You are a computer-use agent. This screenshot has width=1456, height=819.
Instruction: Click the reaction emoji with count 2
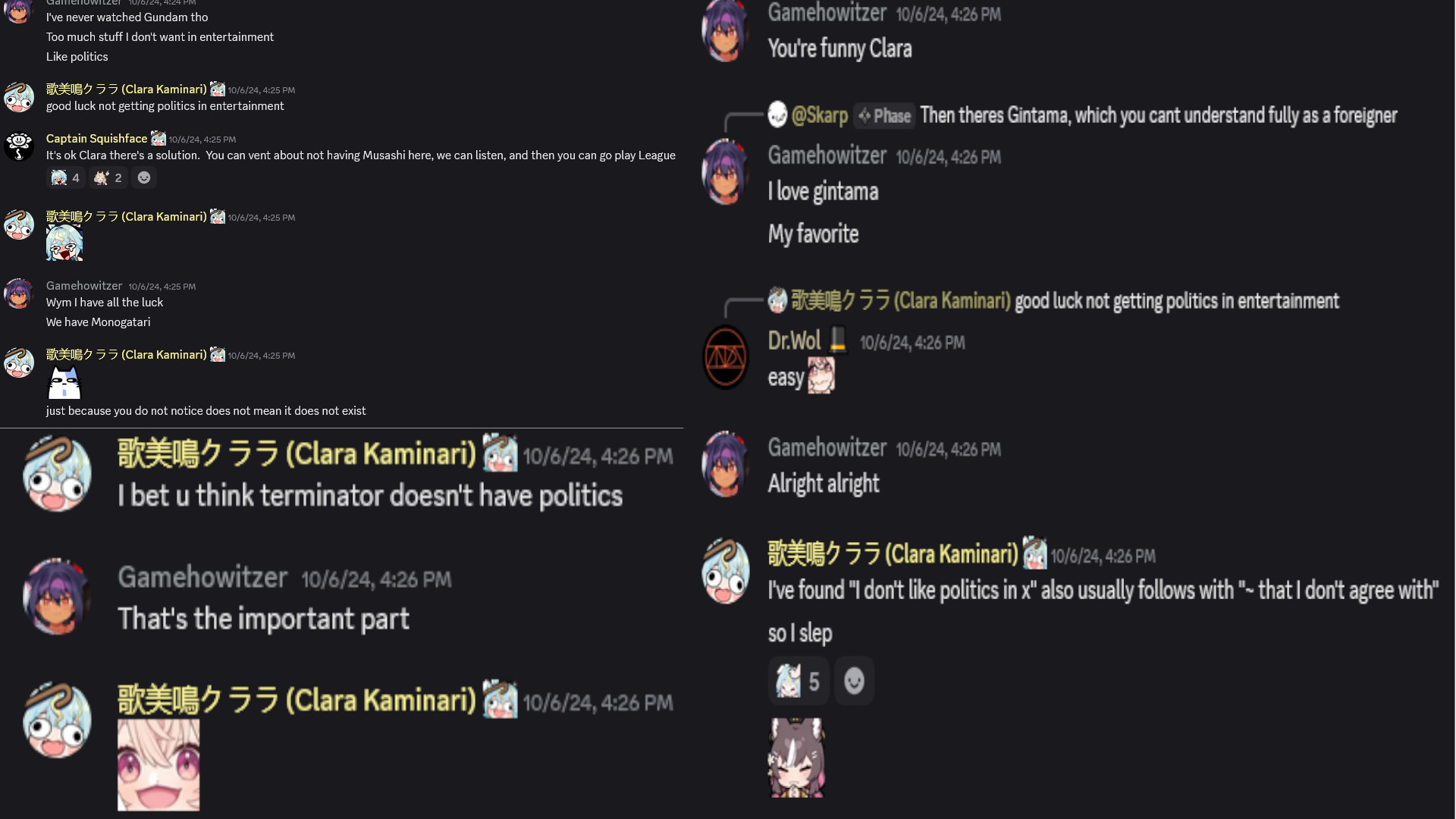pos(108,177)
